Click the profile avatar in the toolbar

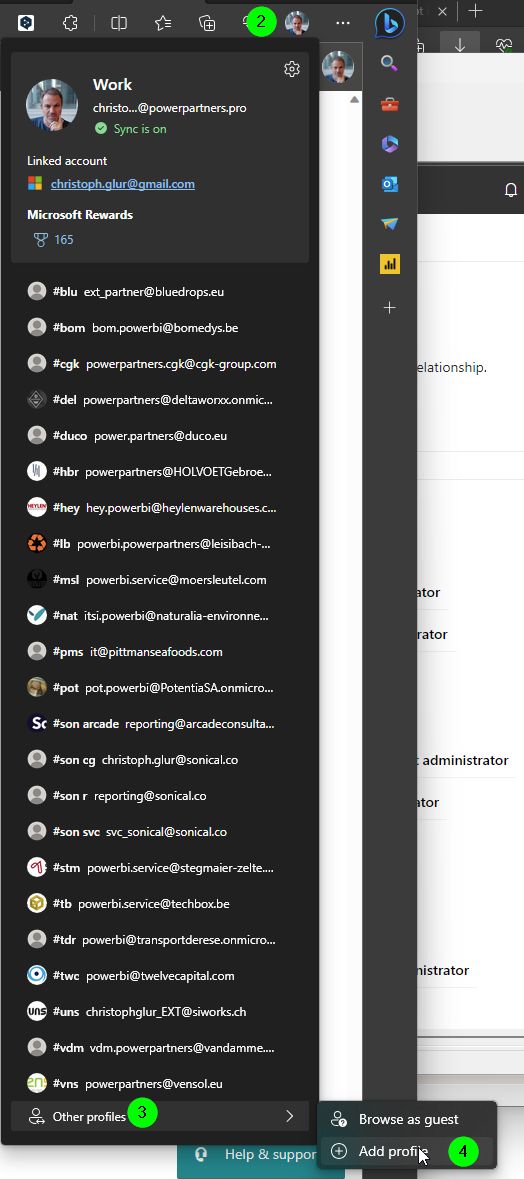297,23
